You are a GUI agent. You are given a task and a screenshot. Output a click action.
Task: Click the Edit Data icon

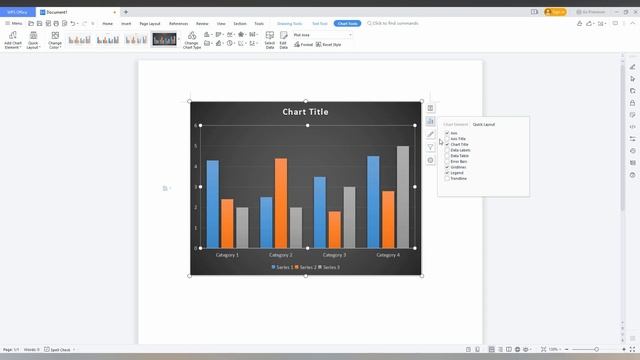283,40
